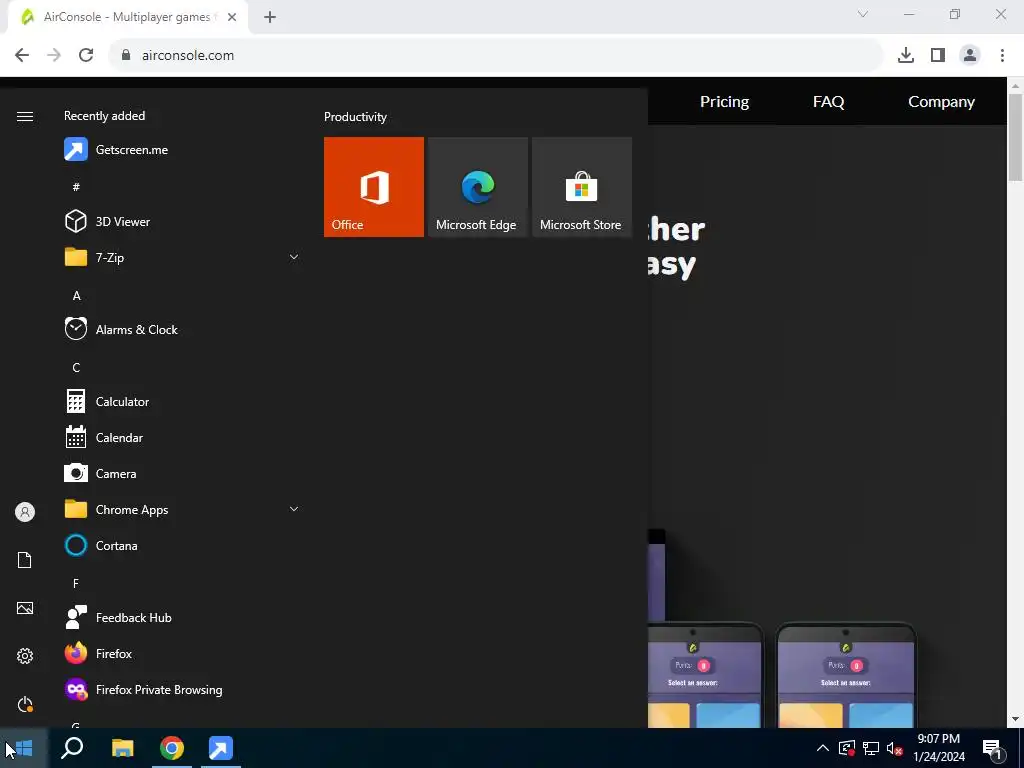Click the Productivity group title
This screenshot has width=1024, height=768.
(x=355, y=117)
